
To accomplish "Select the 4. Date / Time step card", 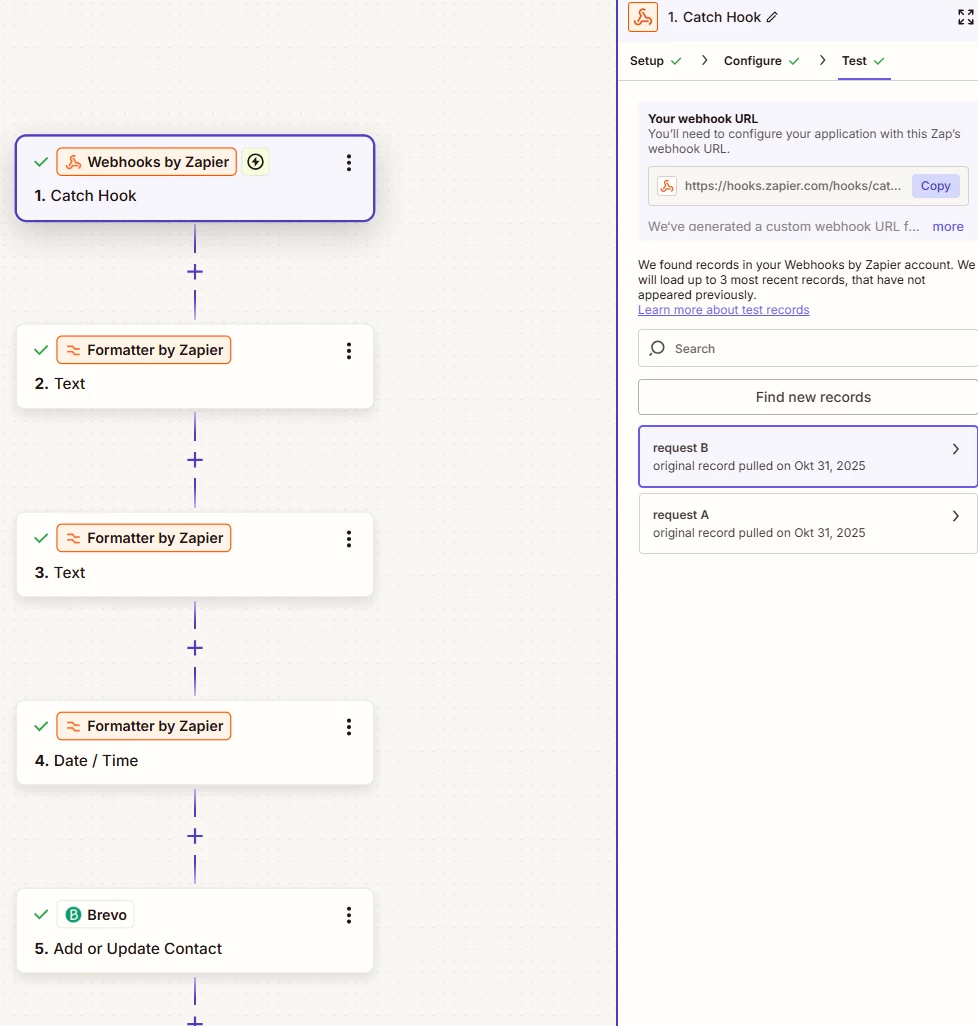I will point(195,743).
